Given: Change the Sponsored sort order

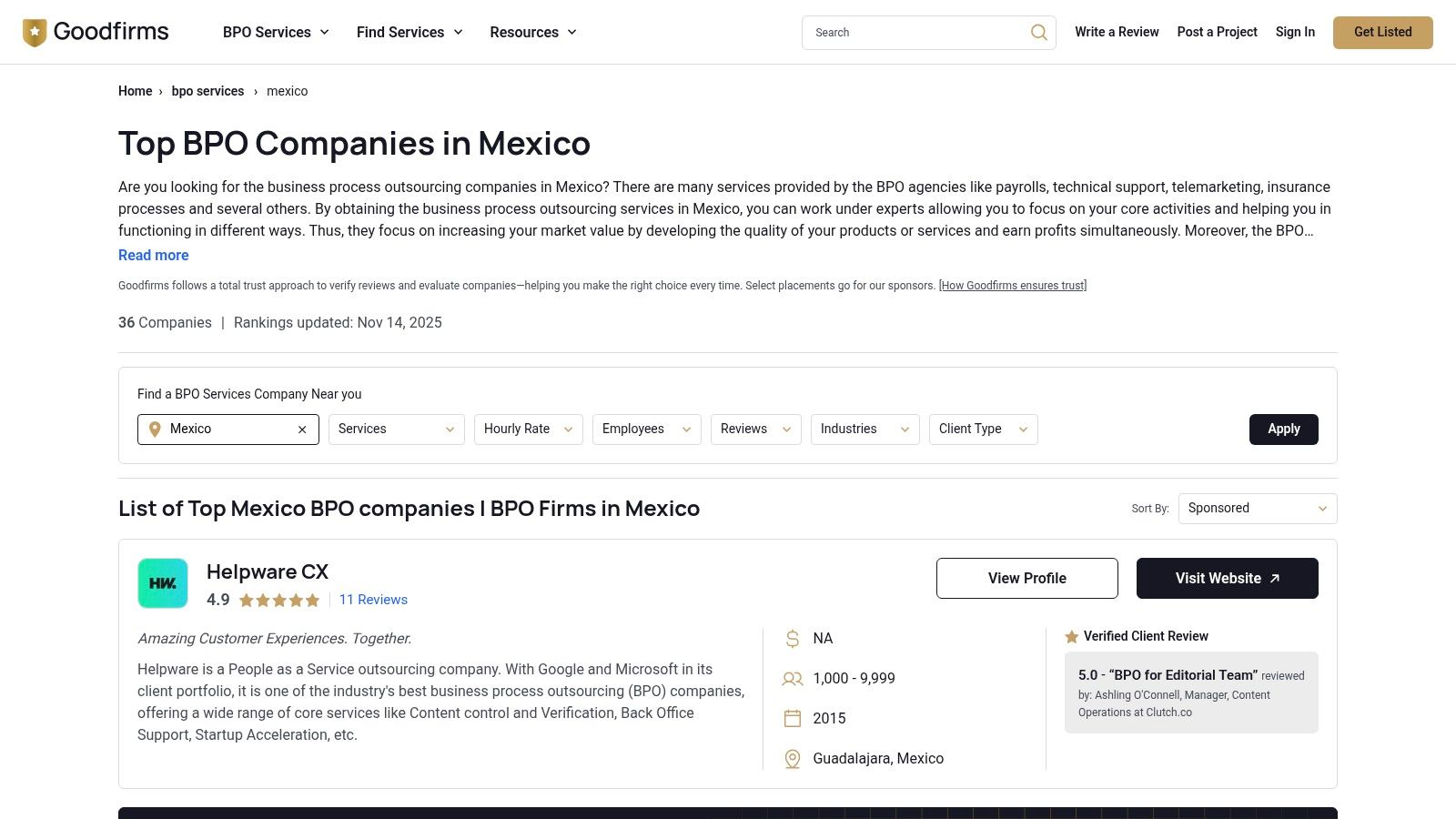Looking at the screenshot, I should 1257,508.
